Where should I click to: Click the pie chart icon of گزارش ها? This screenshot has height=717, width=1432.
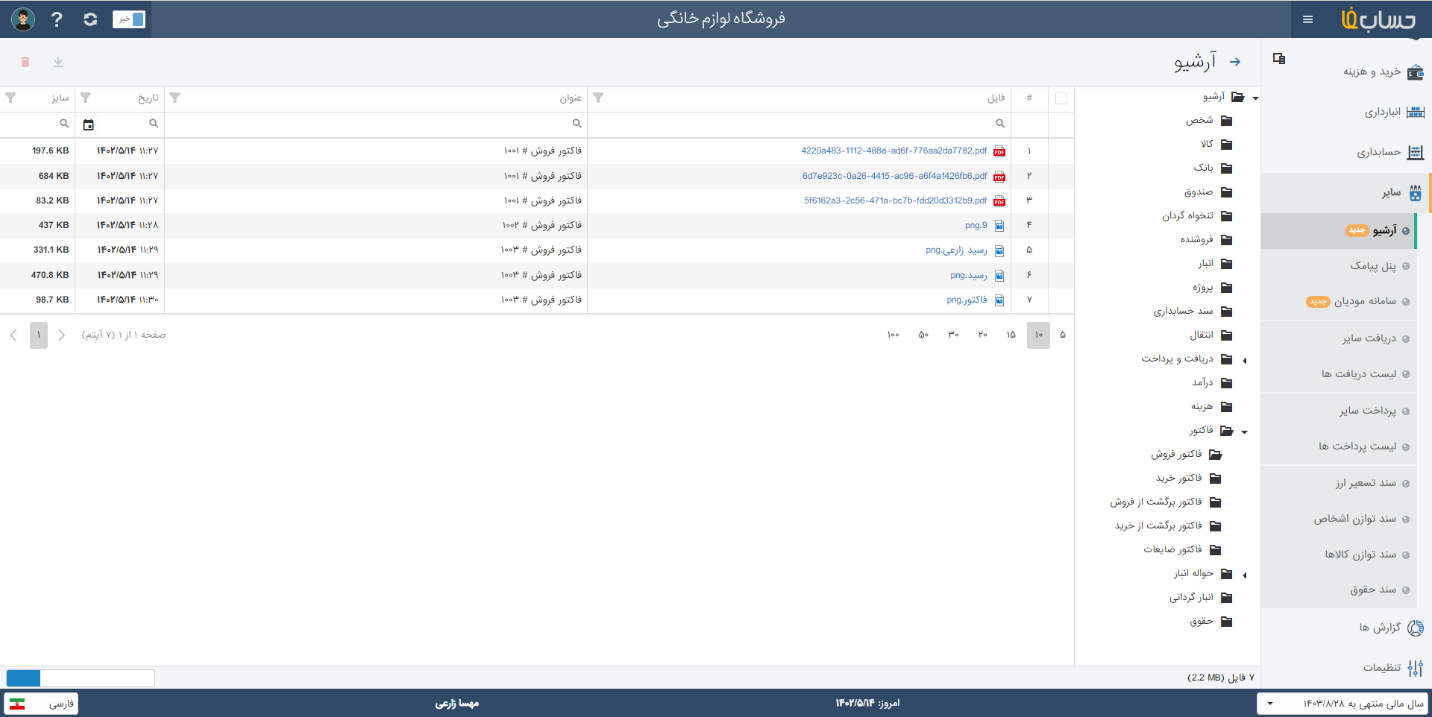tap(1415, 628)
